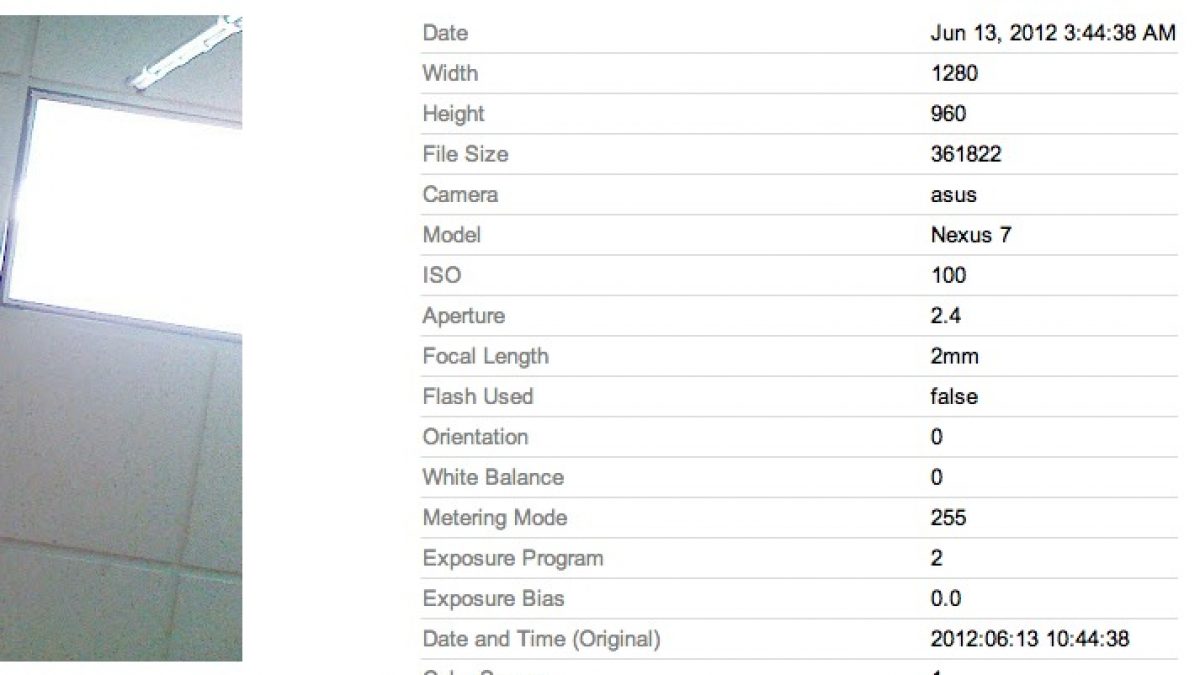Viewport: 1200px width, 675px height.
Task: Click the ISO row label
Action: [x=442, y=275]
